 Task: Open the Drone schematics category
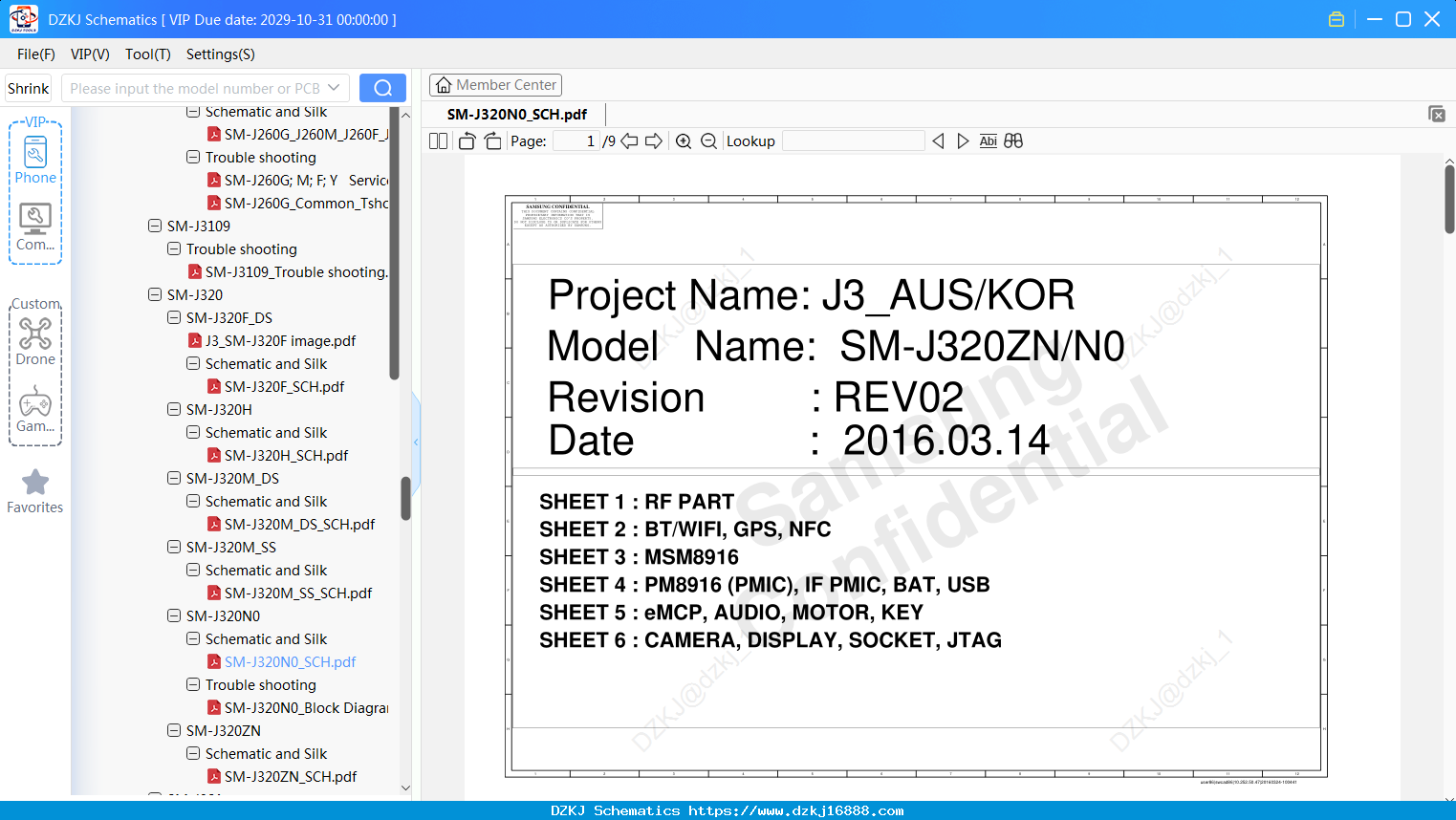tap(35, 342)
